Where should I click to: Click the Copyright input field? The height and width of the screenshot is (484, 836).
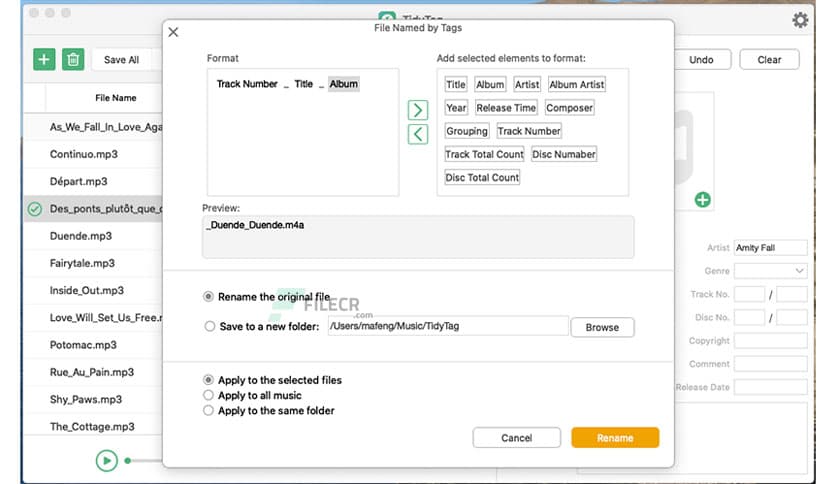click(x=770, y=341)
